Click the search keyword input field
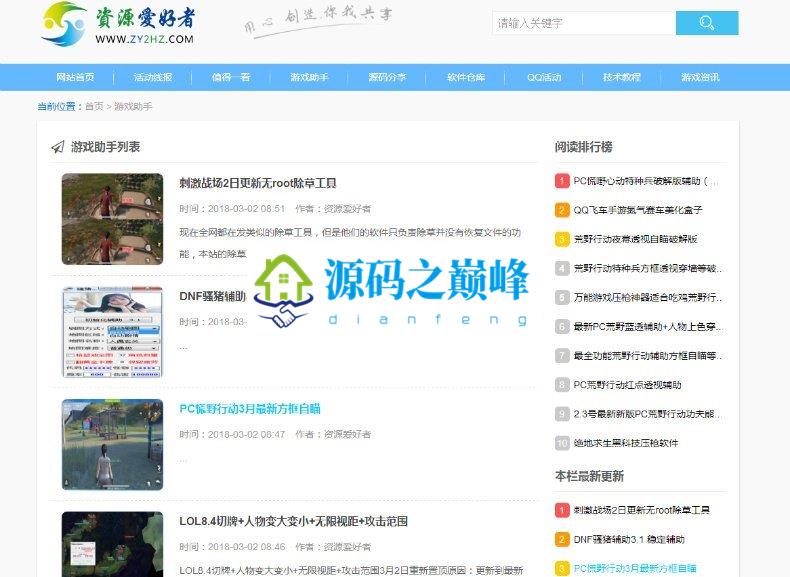The height and width of the screenshot is (577, 790). coord(584,23)
